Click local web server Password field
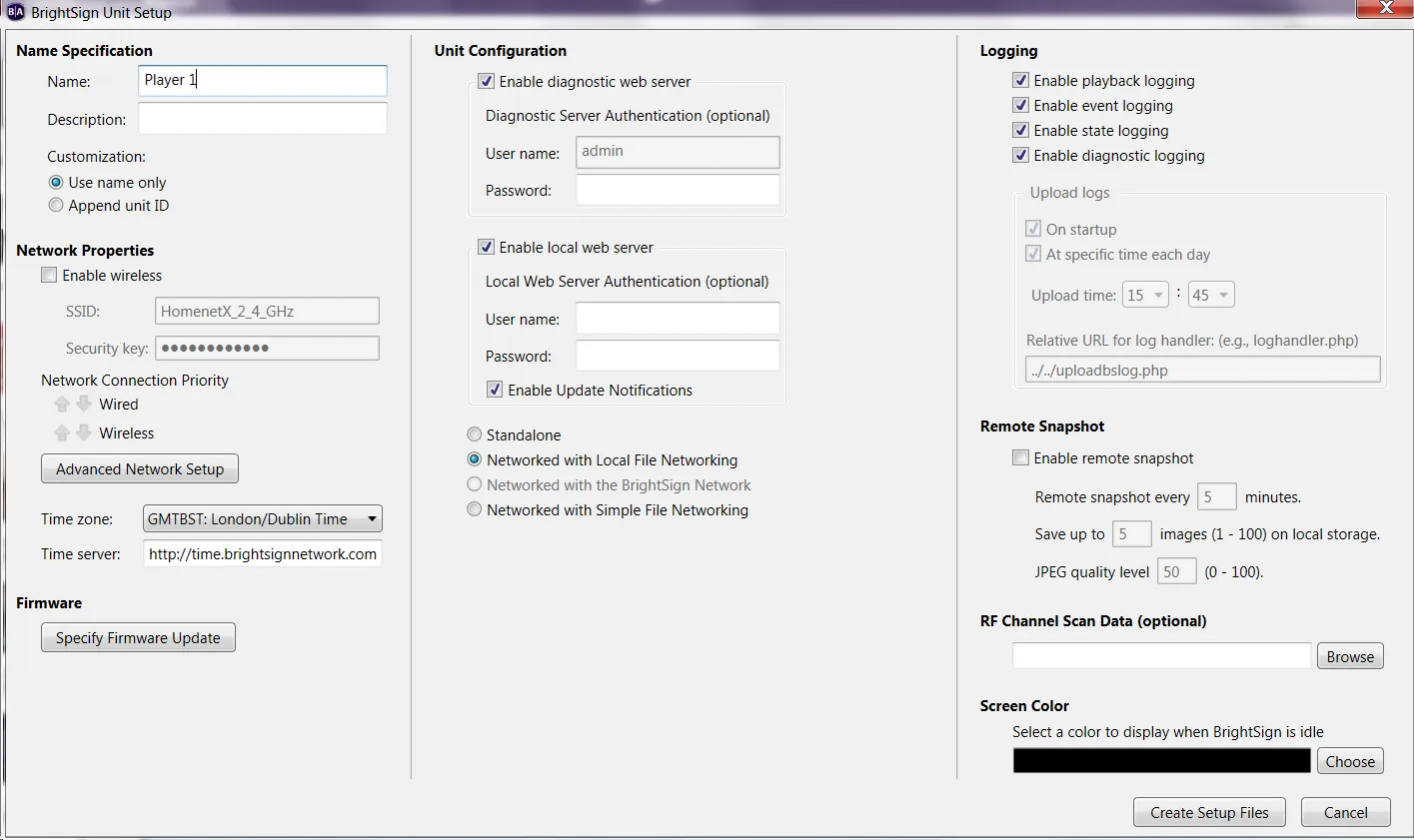This screenshot has width=1414, height=840. (x=678, y=356)
